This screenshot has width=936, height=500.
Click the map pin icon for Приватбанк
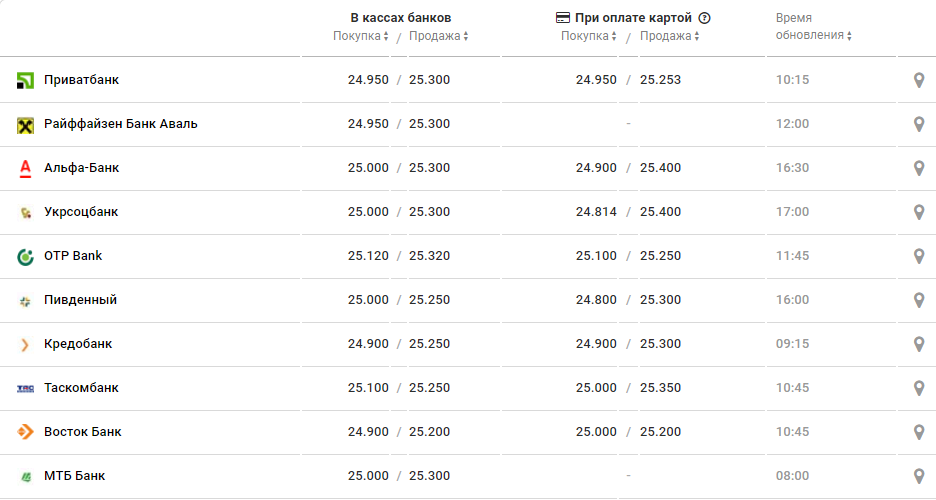[x=919, y=80]
